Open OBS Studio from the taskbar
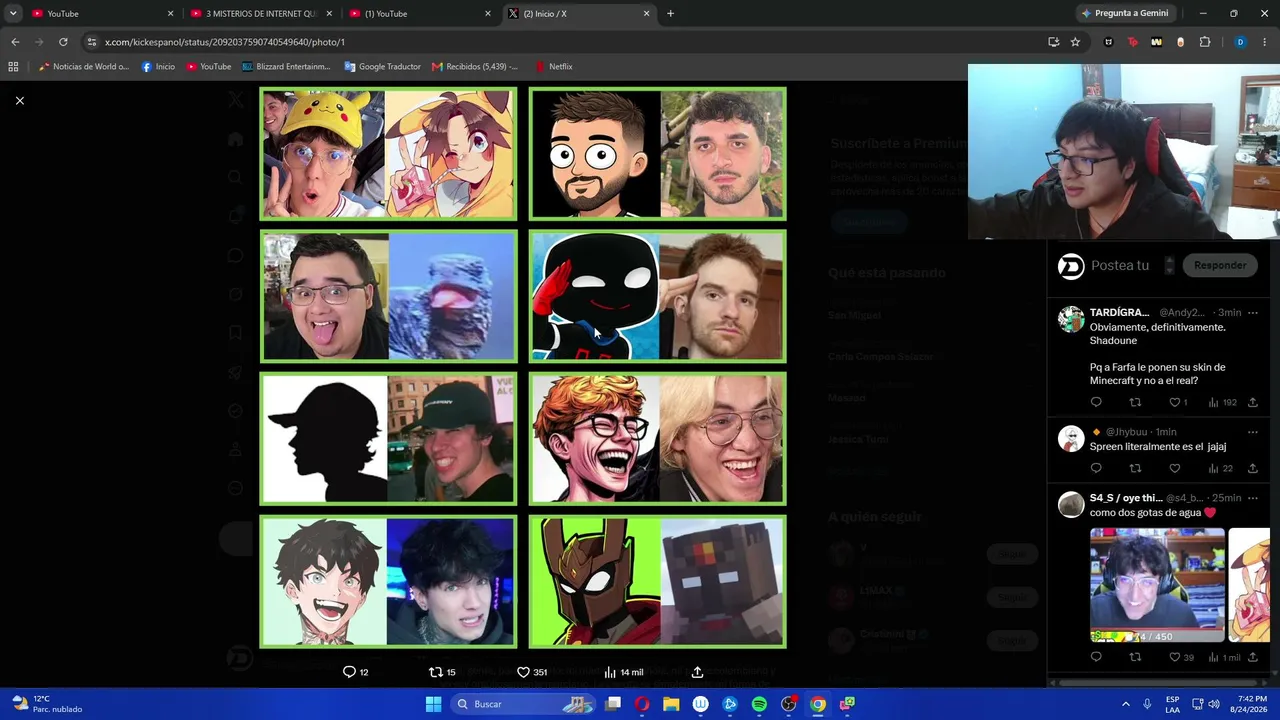1280x720 pixels. pyautogui.click(x=788, y=704)
